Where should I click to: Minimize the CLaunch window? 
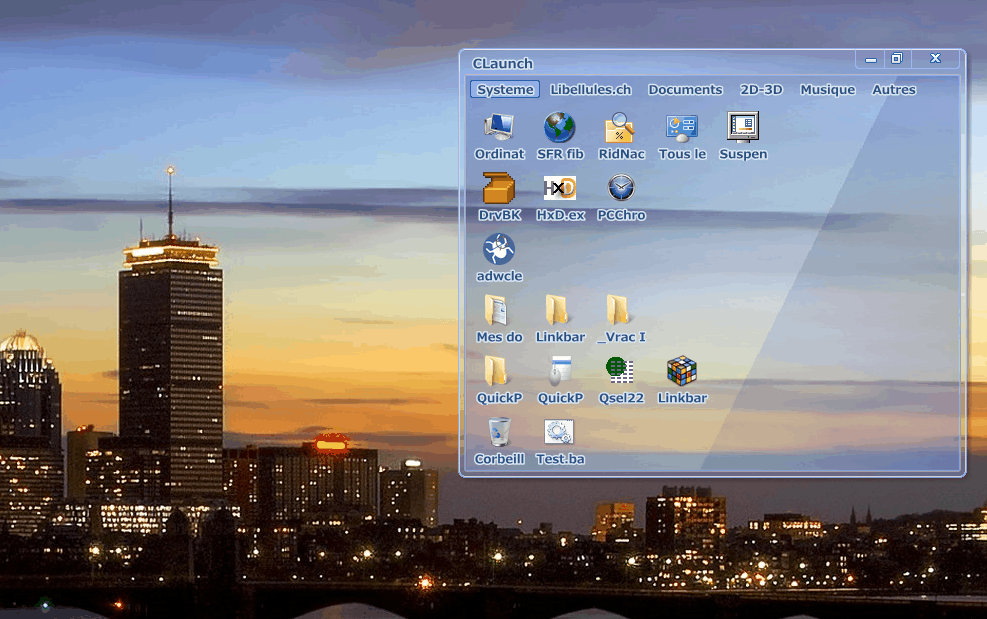click(x=871, y=59)
